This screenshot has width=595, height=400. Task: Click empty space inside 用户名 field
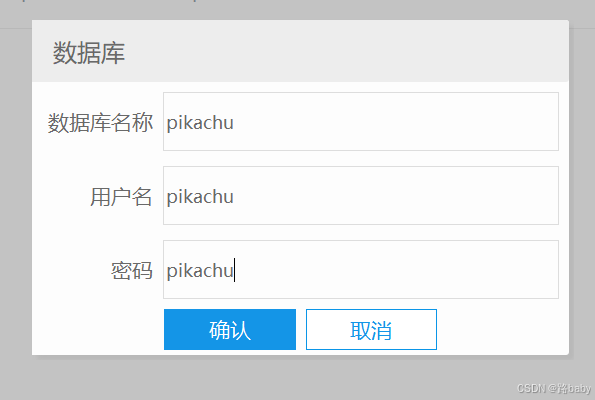coord(395,195)
